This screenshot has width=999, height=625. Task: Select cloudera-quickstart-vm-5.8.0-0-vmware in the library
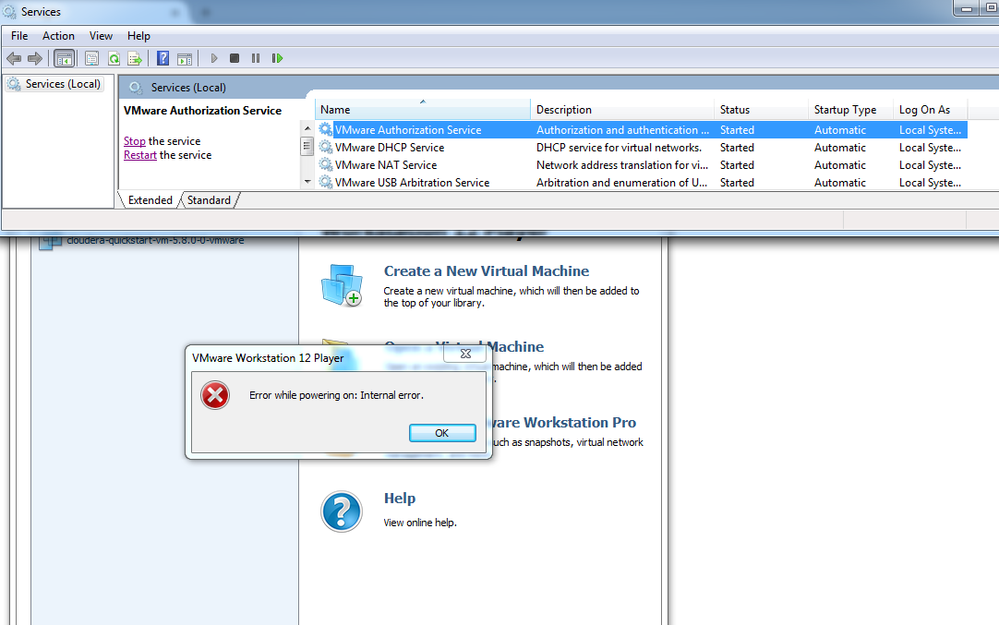click(155, 241)
